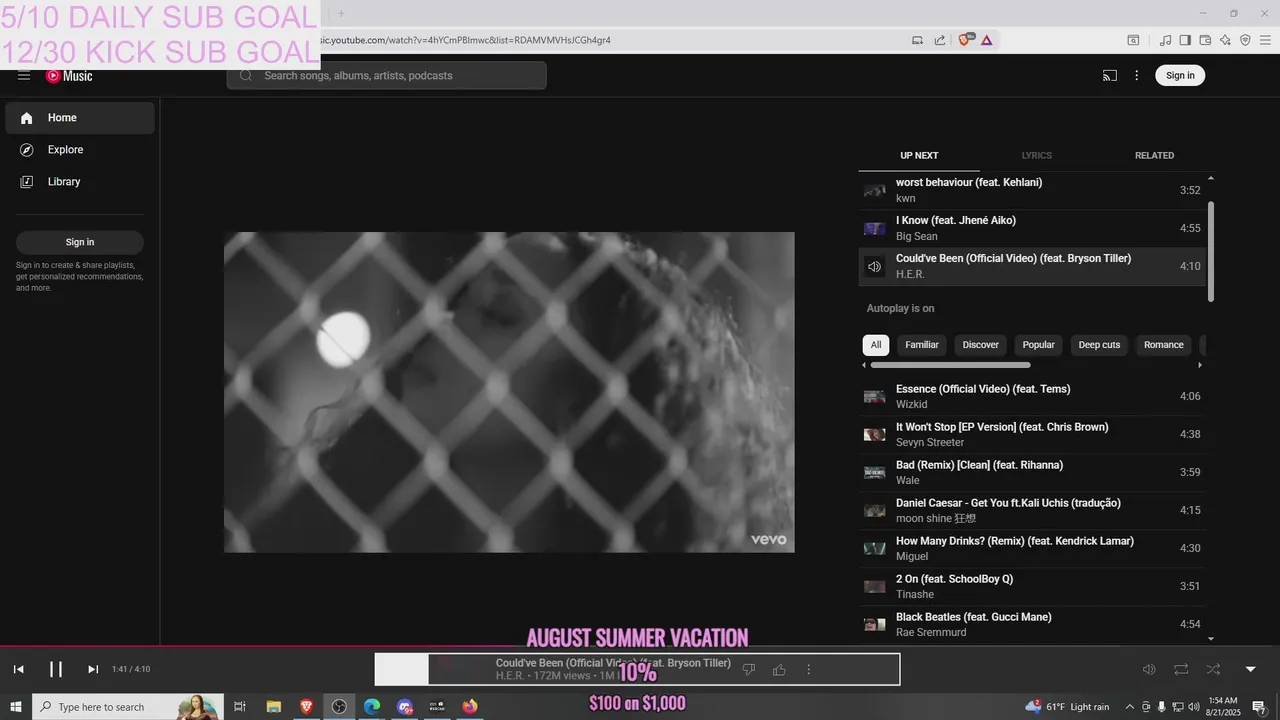Select the Popular filter chip
Viewport: 1280px width, 720px height.
[x=1038, y=345]
